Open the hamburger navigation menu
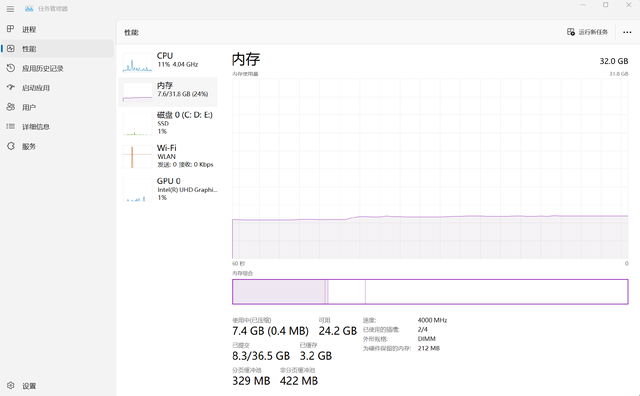Viewport: 640px width, 396px height. pos(10,9)
